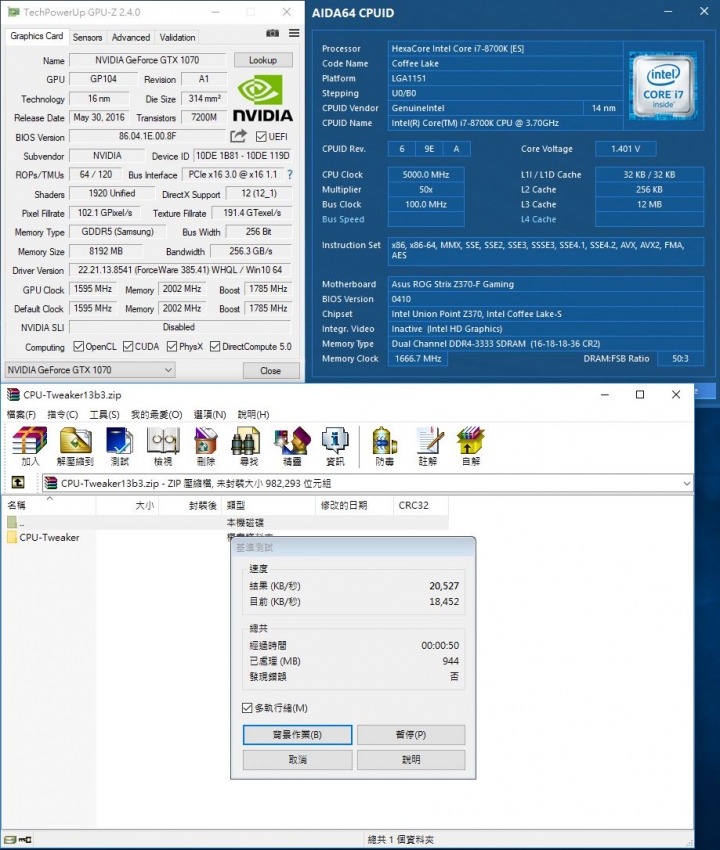Click the Delete (刪除) toolbar icon
The height and width of the screenshot is (850, 720).
tap(205, 446)
